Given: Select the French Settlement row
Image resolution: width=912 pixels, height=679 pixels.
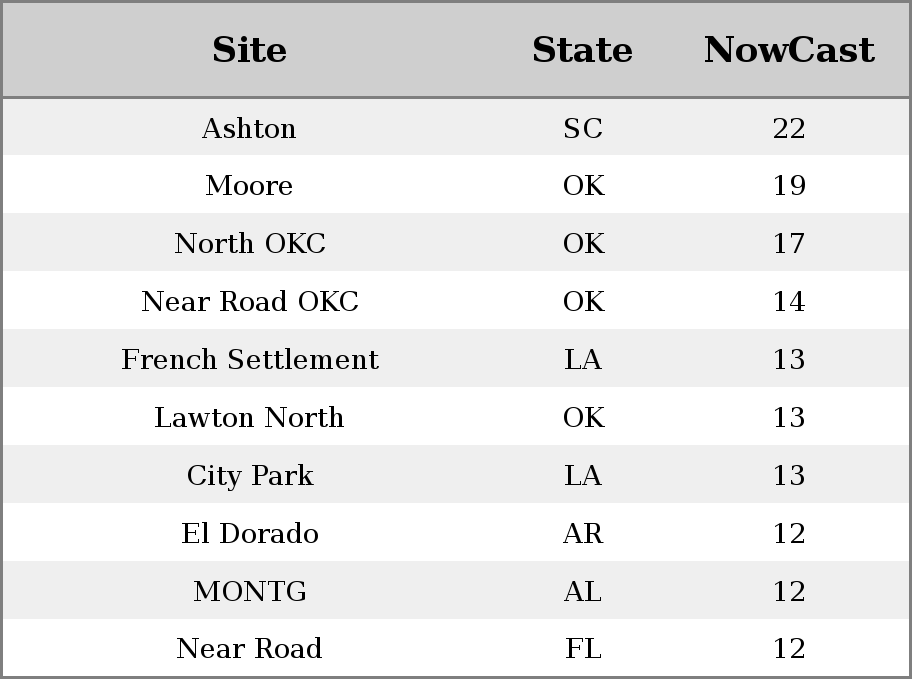Looking at the screenshot, I should [x=456, y=358].
